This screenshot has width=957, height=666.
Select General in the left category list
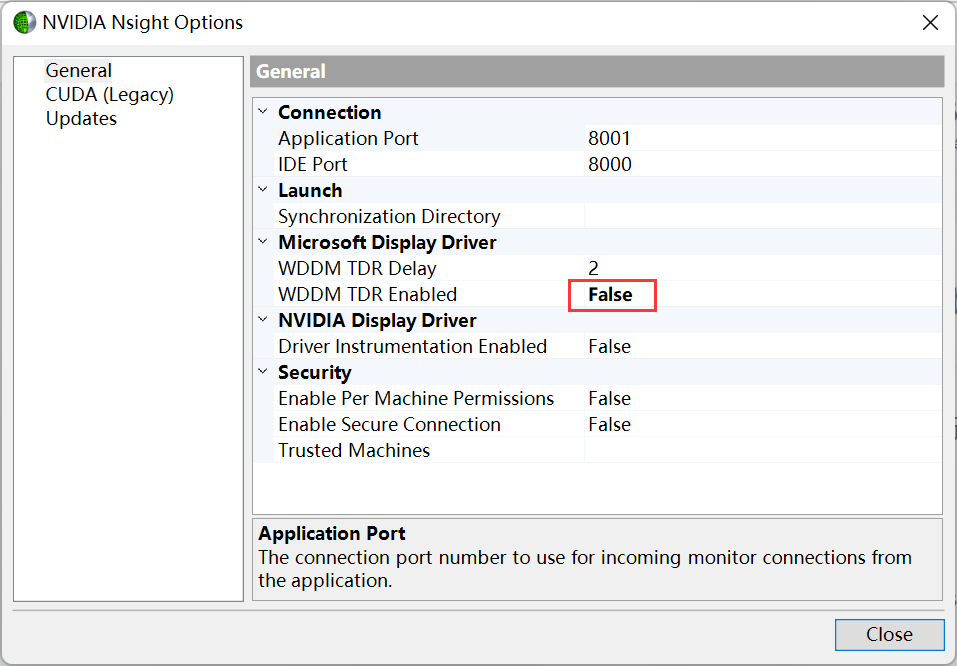pos(78,70)
